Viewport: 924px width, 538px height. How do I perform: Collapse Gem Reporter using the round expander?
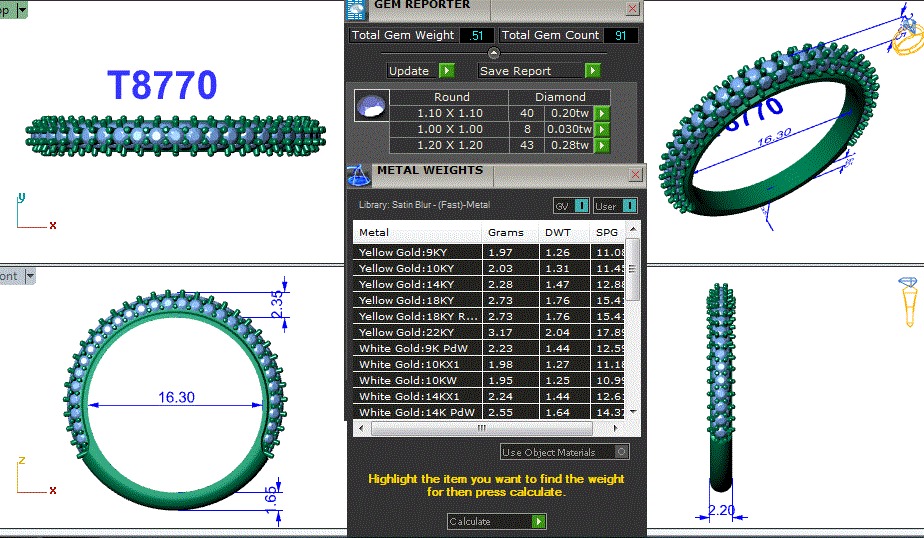[493, 53]
